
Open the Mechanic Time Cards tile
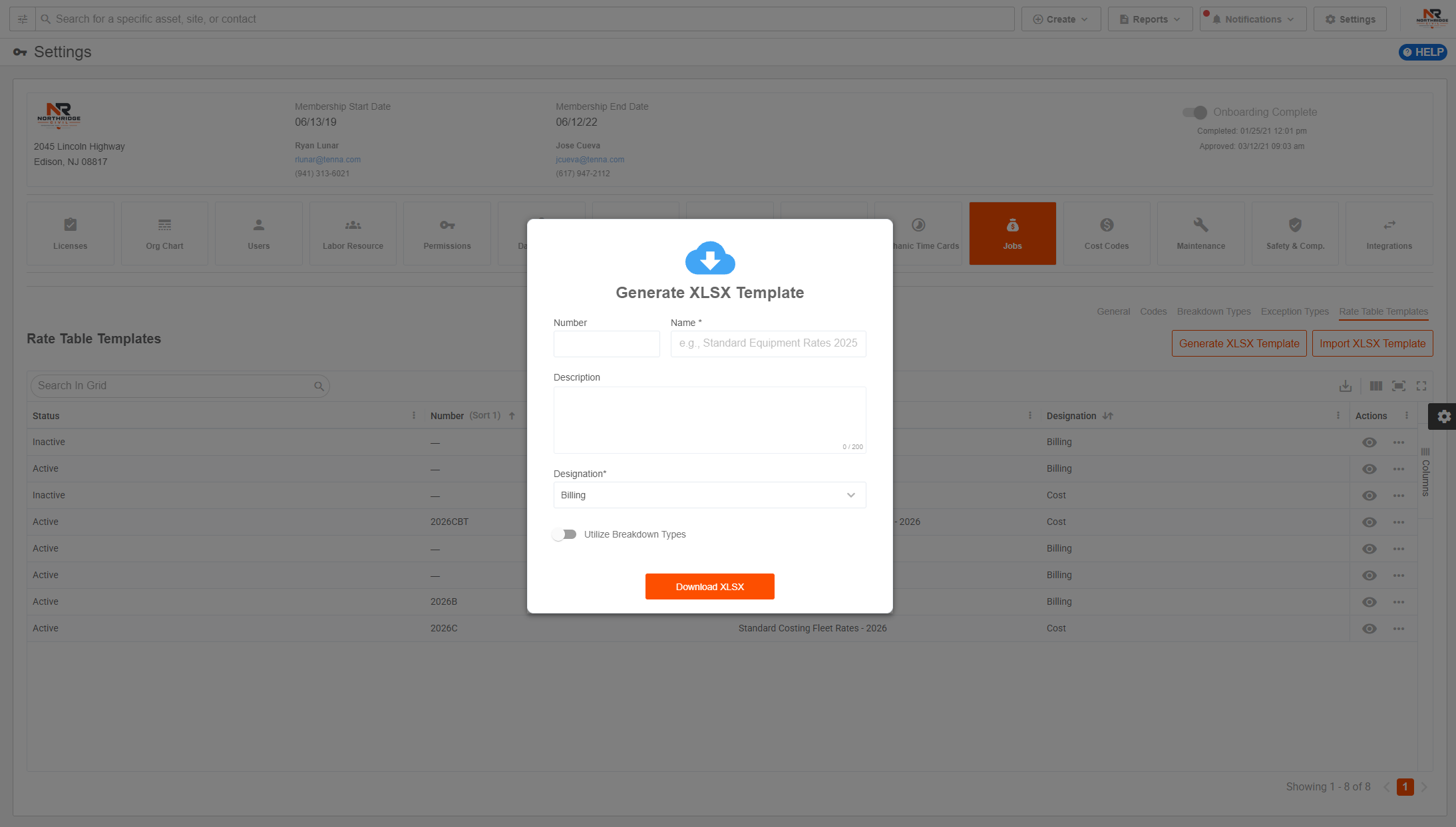(927, 234)
